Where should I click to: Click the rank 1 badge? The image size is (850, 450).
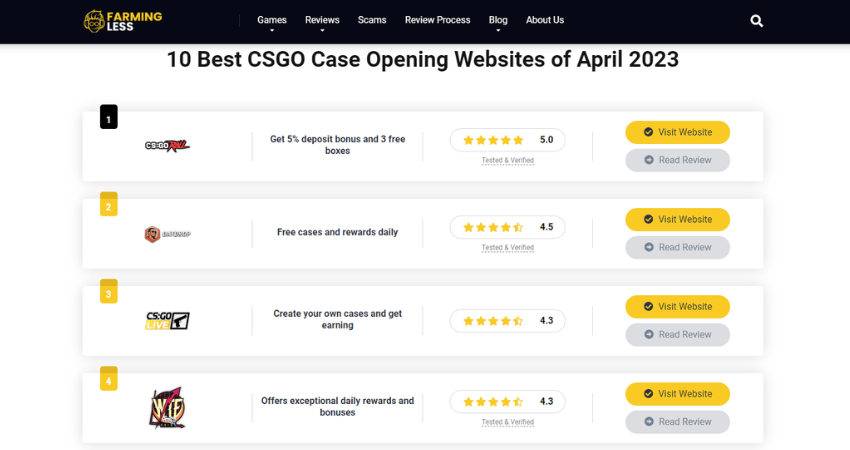pyautogui.click(x=108, y=117)
